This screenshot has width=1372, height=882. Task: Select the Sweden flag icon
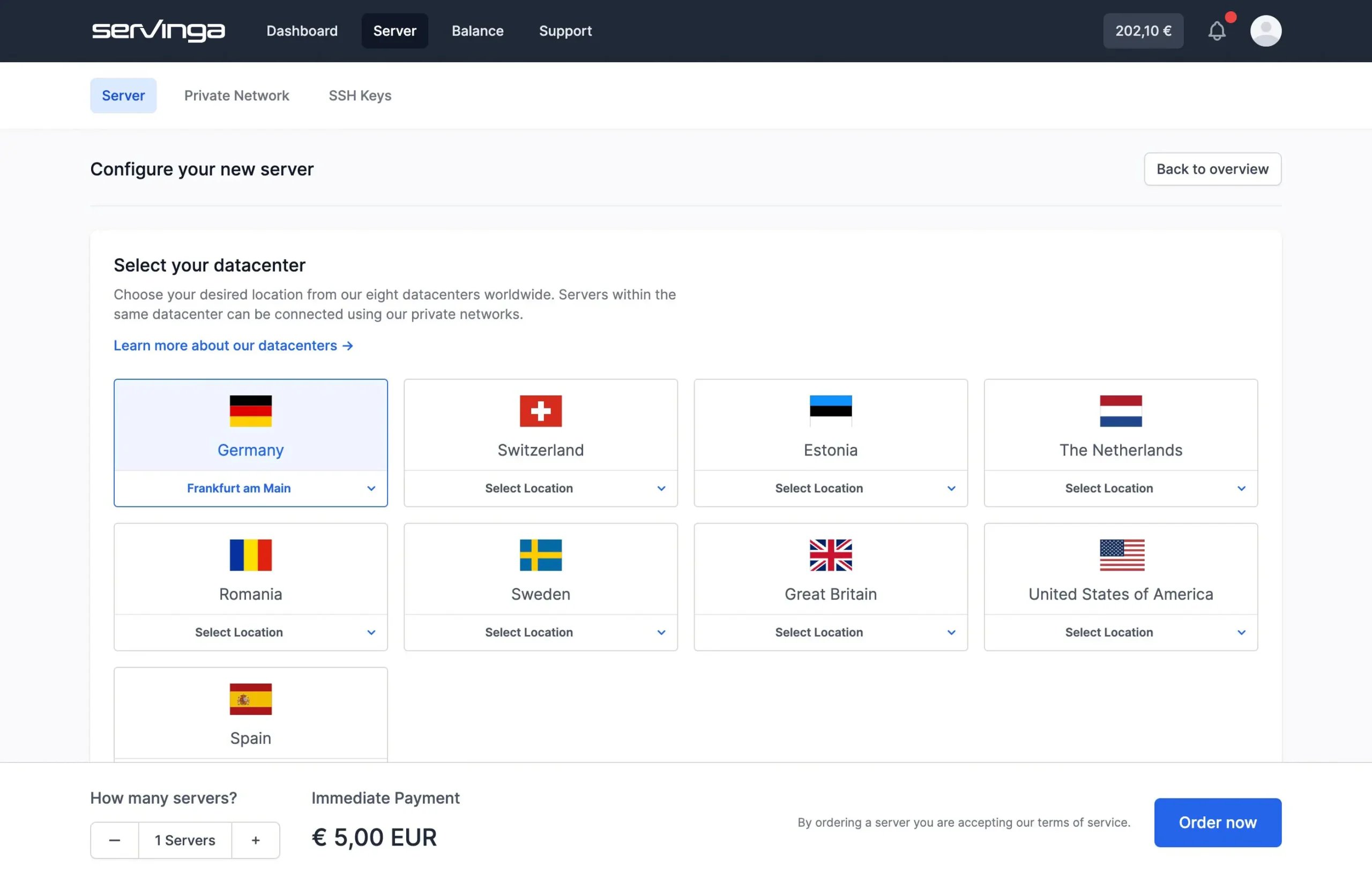coord(541,555)
